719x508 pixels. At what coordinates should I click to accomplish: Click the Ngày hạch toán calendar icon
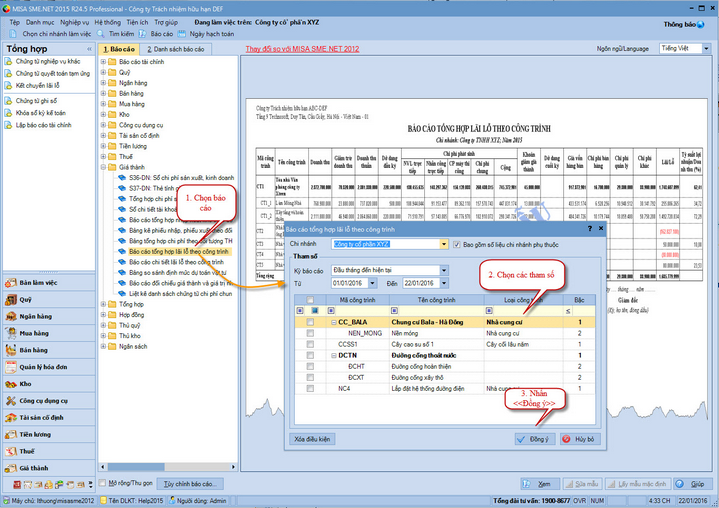pyautogui.click(x=182, y=34)
